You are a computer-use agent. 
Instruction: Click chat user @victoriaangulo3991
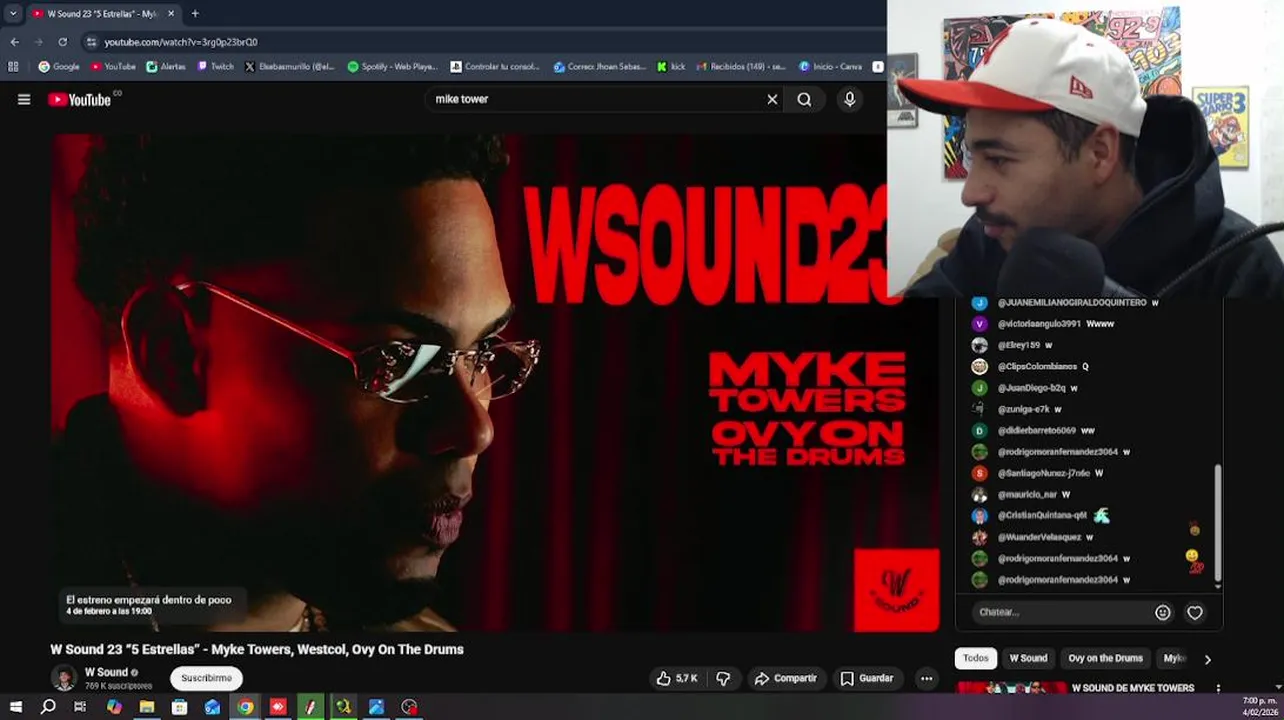point(1039,324)
